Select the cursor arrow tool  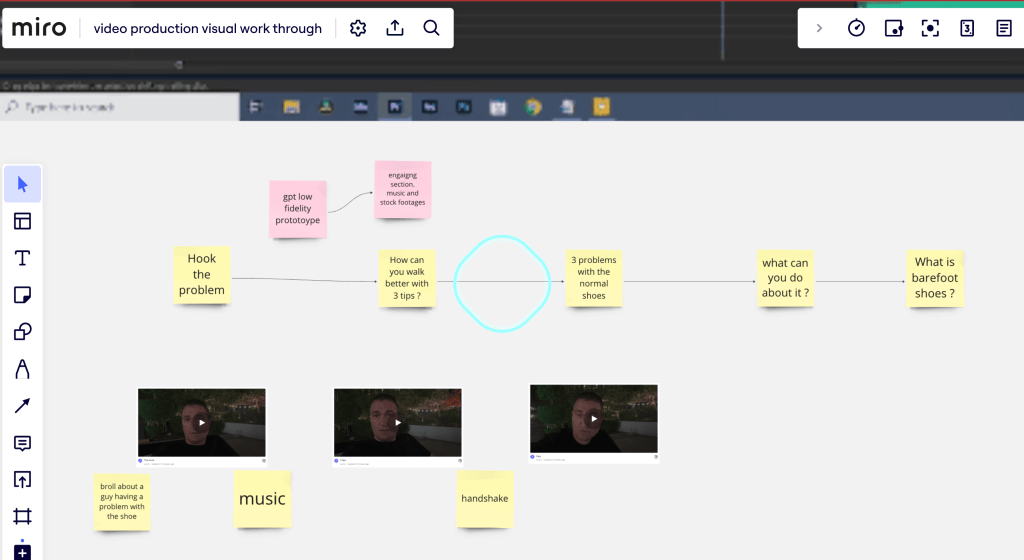tap(22, 184)
